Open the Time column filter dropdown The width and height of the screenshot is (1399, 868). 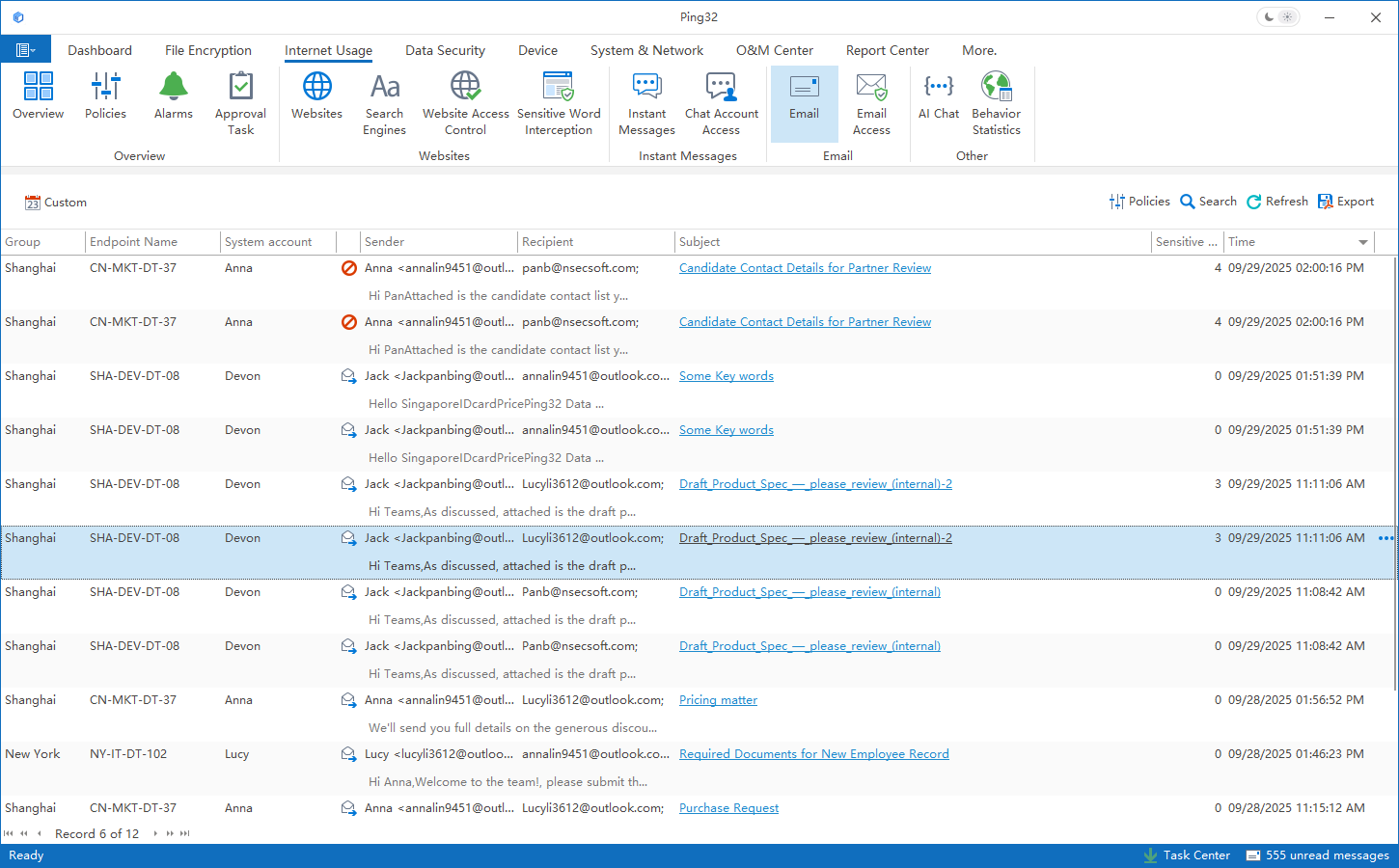tap(1362, 242)
